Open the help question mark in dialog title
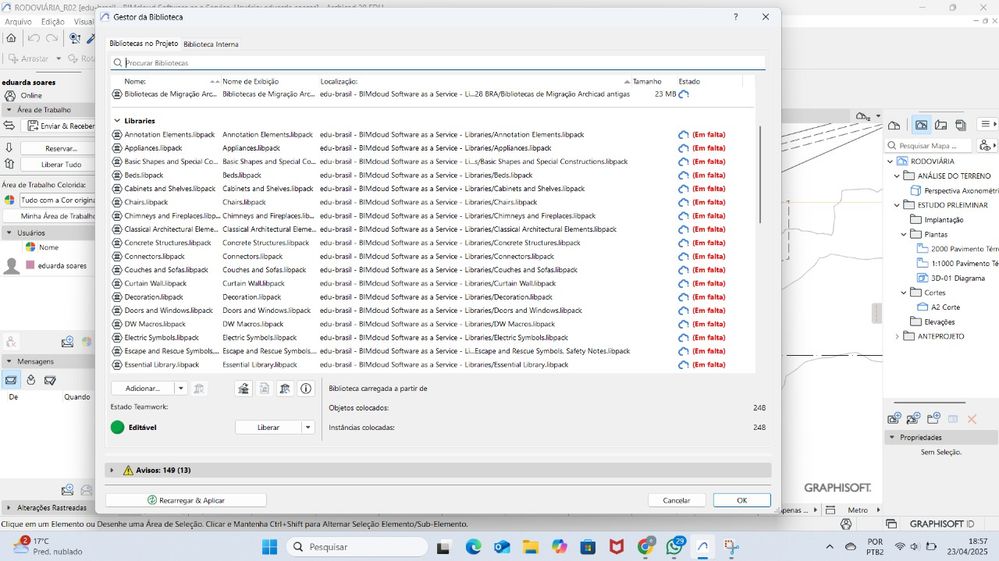 pos(735,17)
